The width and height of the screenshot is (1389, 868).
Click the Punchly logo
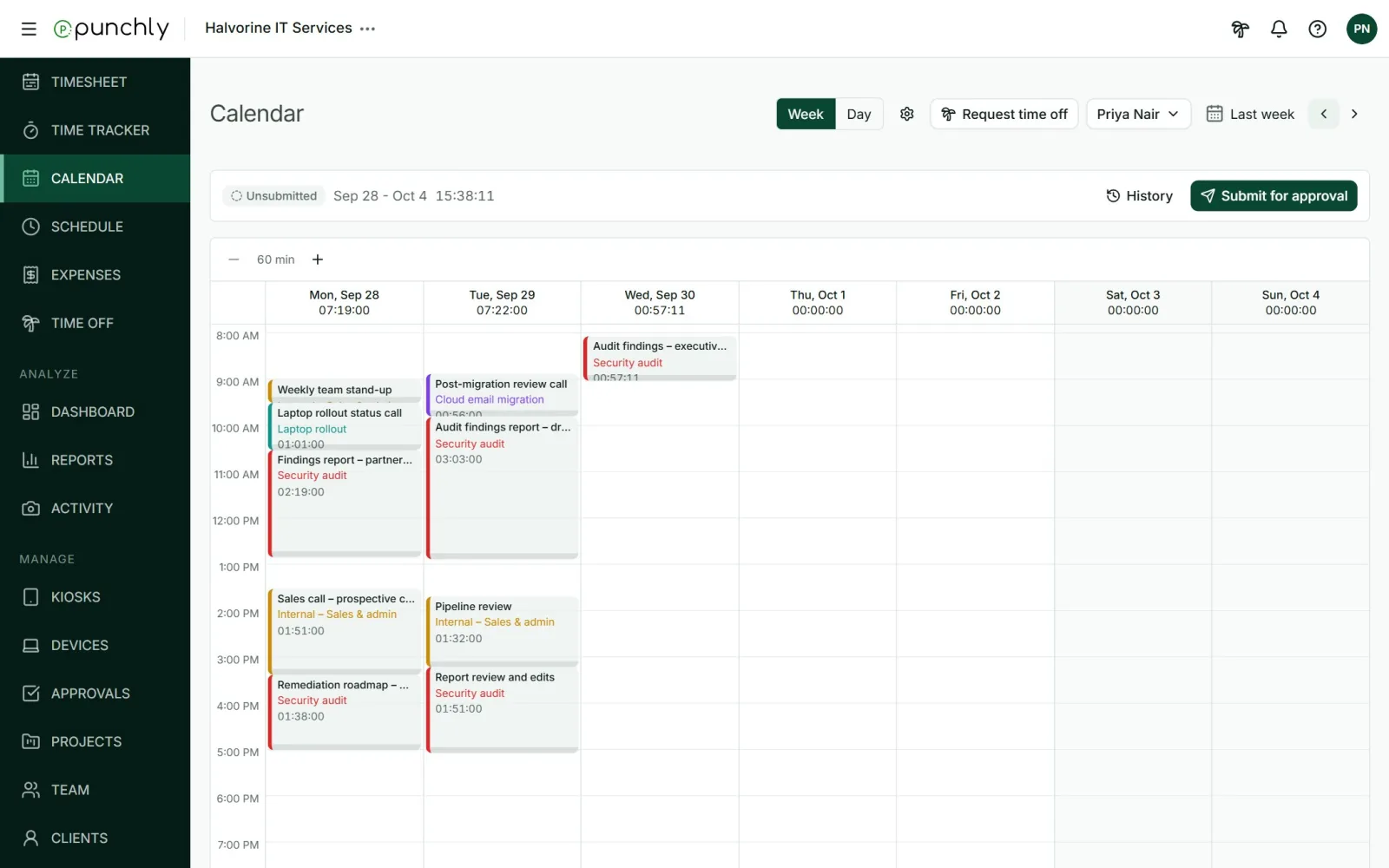(x=111, y=29)
